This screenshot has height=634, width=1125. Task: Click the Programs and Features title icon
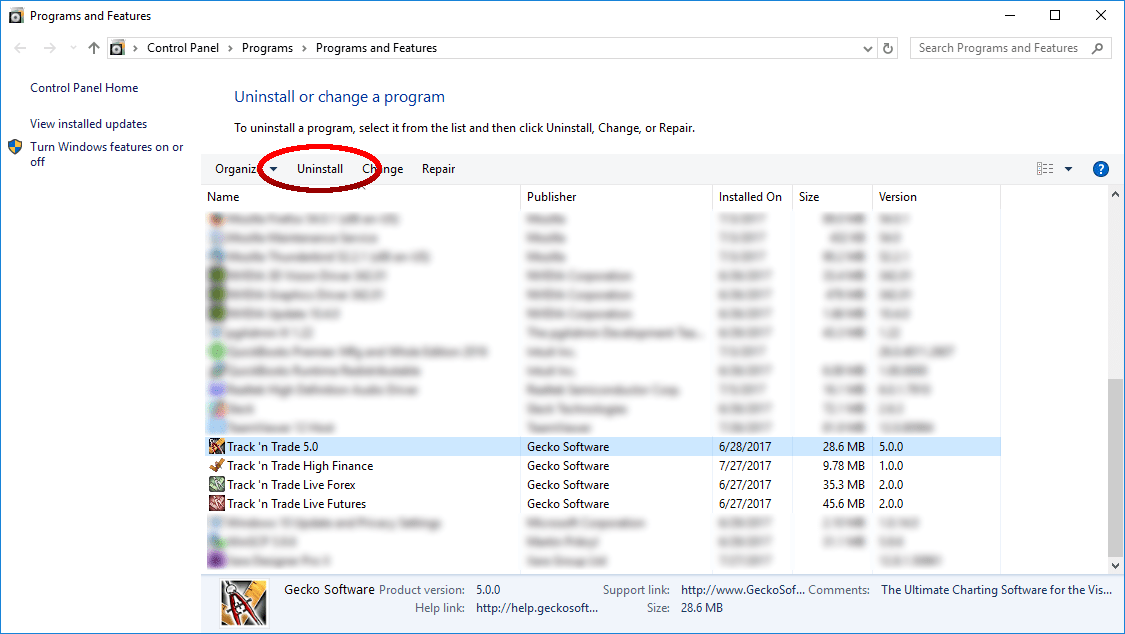click(x=16, y=16)
